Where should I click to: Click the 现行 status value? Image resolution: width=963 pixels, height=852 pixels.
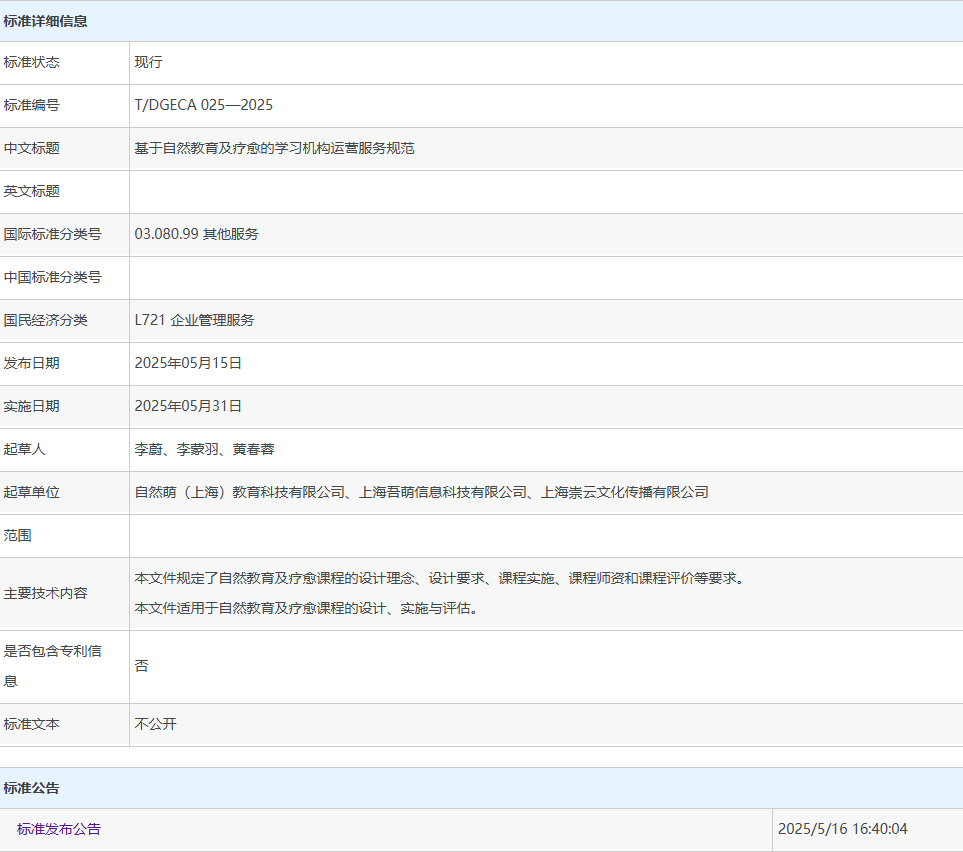(149, 62)
